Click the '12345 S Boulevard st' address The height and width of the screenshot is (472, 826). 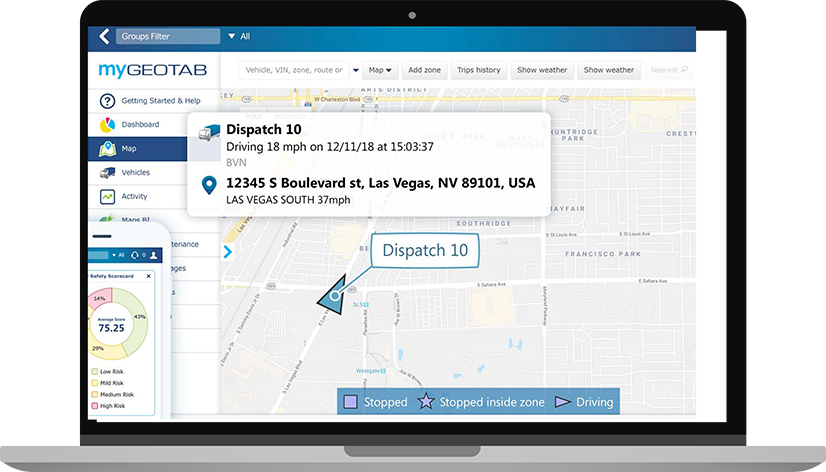(x=380, y=183)
